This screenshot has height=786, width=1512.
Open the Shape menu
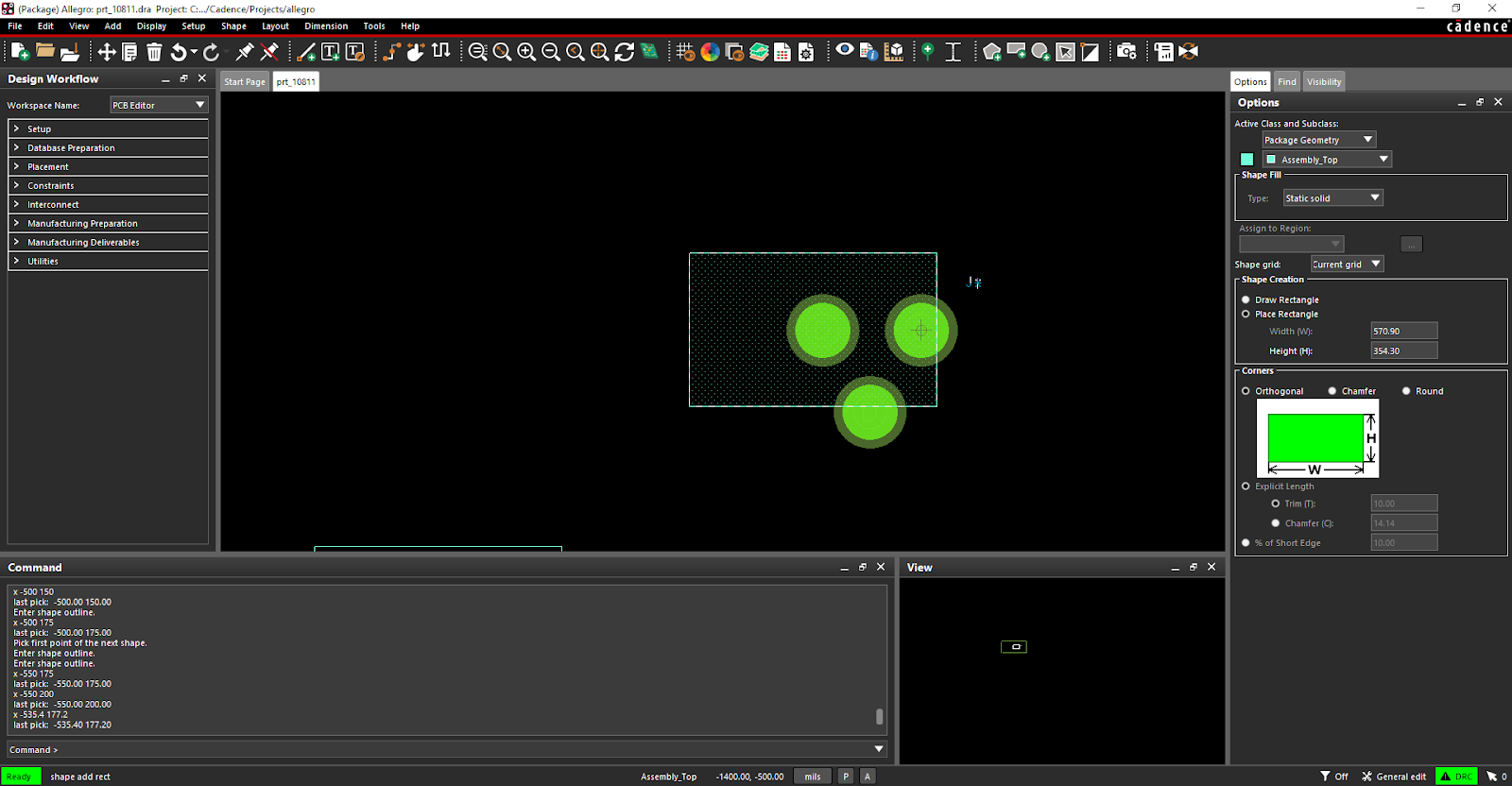[x=233, y=26]
